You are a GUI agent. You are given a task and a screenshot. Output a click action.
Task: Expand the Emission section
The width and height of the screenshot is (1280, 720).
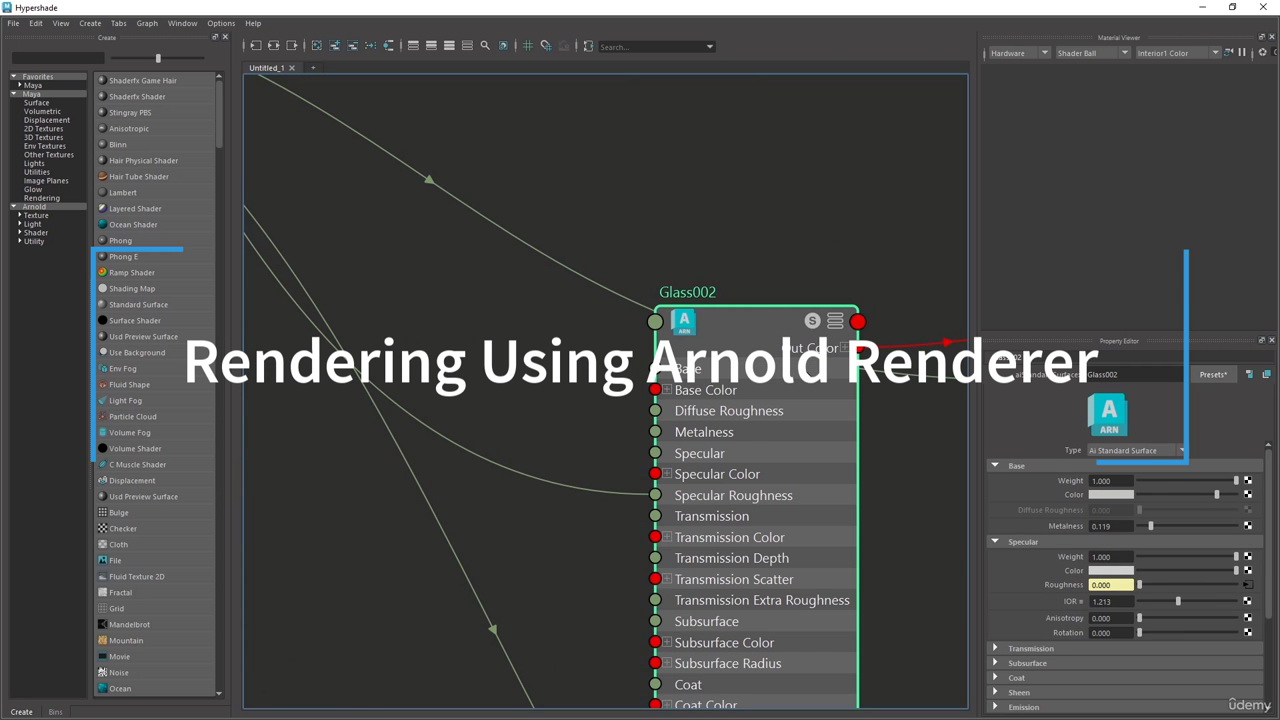(x=995, y=707)
